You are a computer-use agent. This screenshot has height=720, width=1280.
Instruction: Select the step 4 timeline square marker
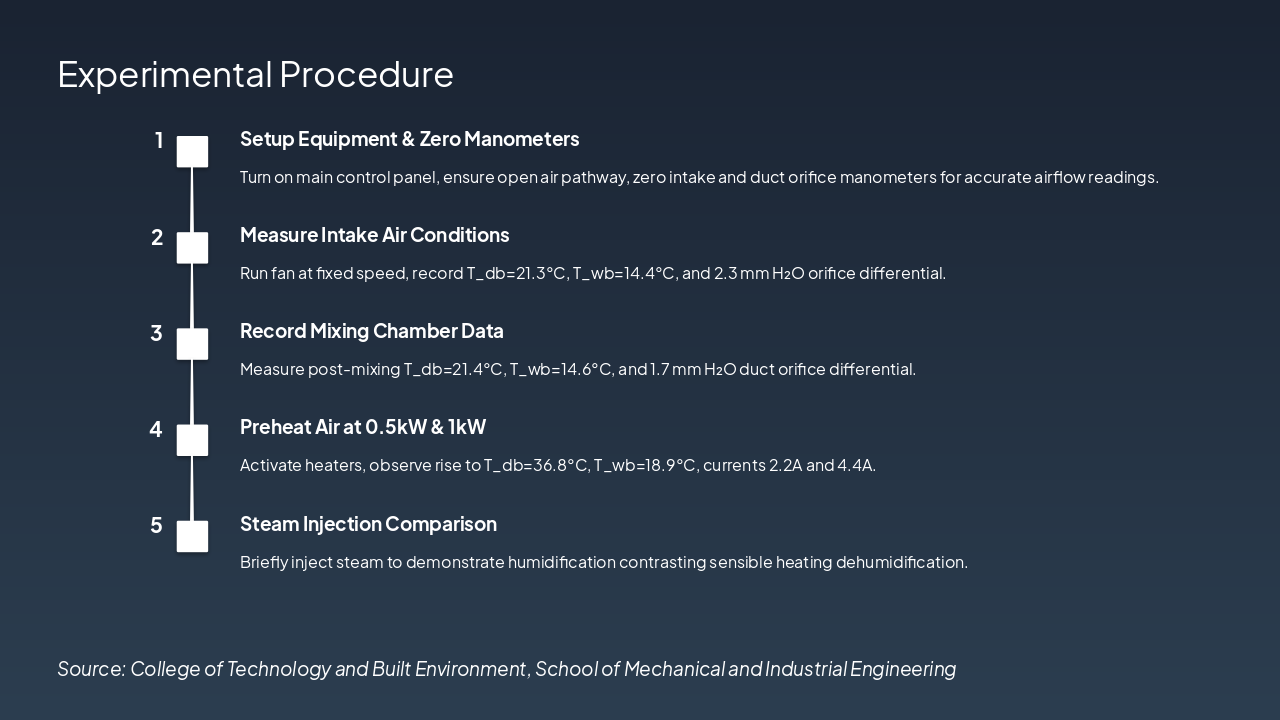point(192,440)
